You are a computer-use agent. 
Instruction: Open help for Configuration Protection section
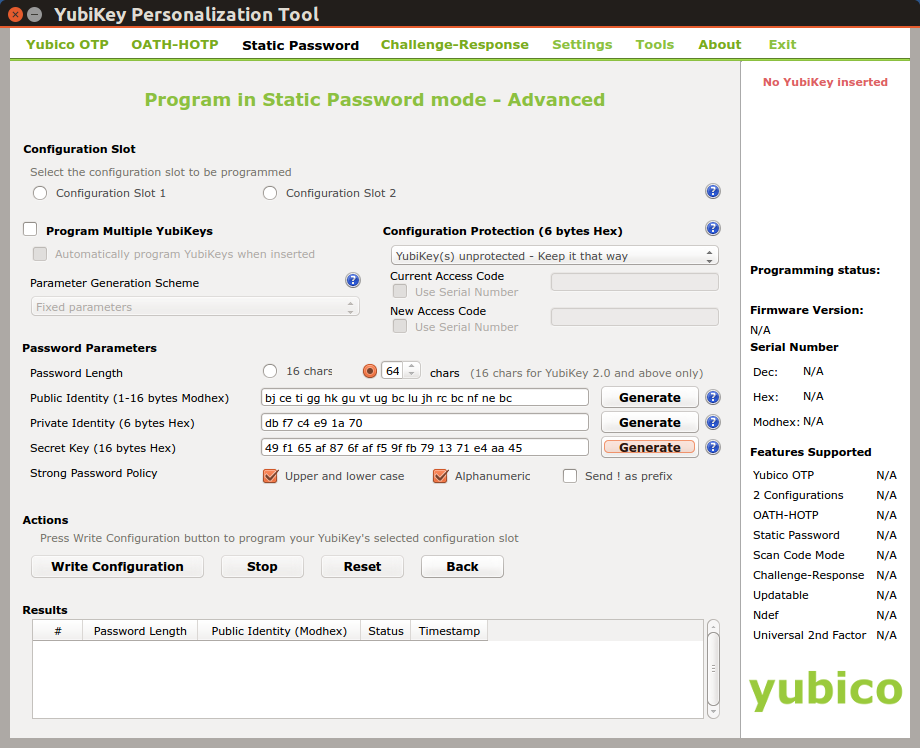712,228
